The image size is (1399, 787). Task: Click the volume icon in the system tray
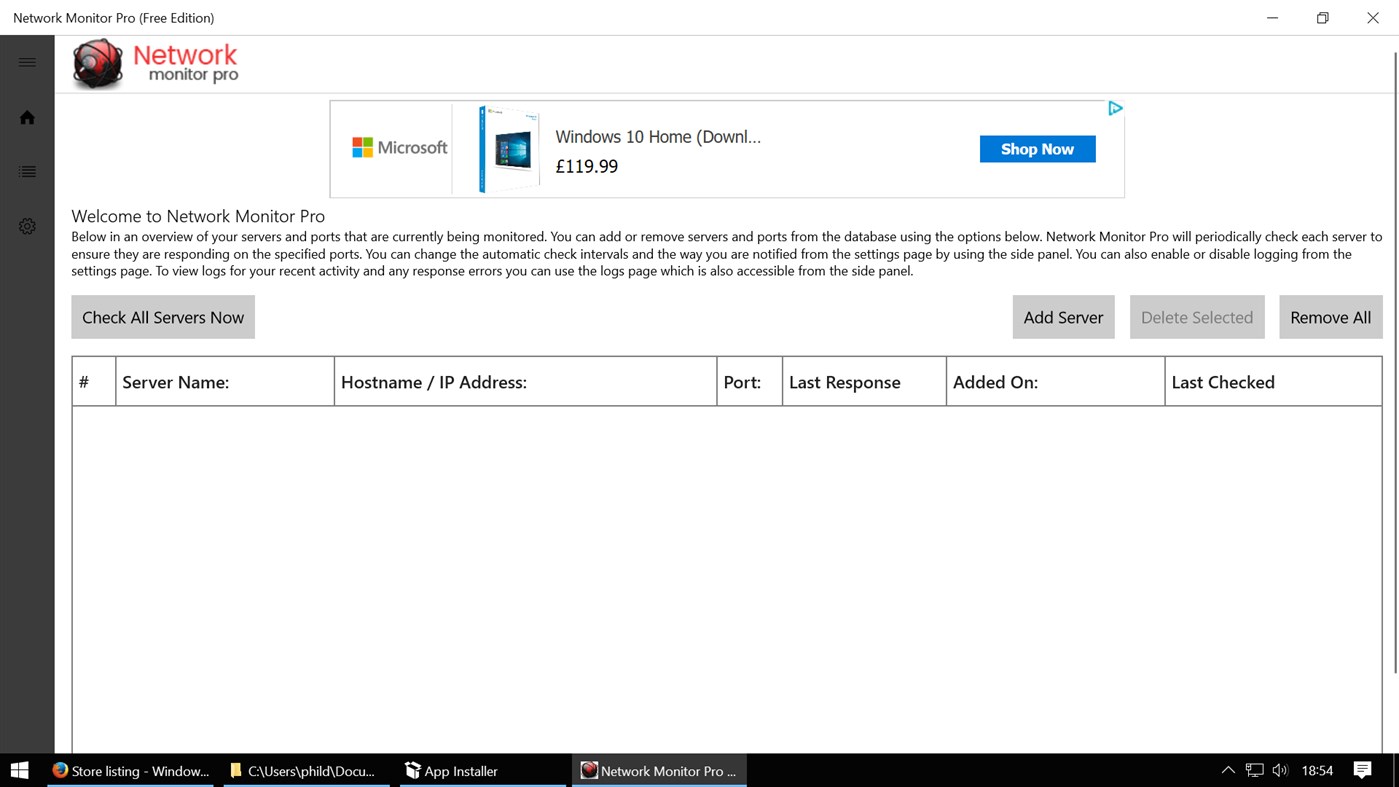[x=1280, y=770]
